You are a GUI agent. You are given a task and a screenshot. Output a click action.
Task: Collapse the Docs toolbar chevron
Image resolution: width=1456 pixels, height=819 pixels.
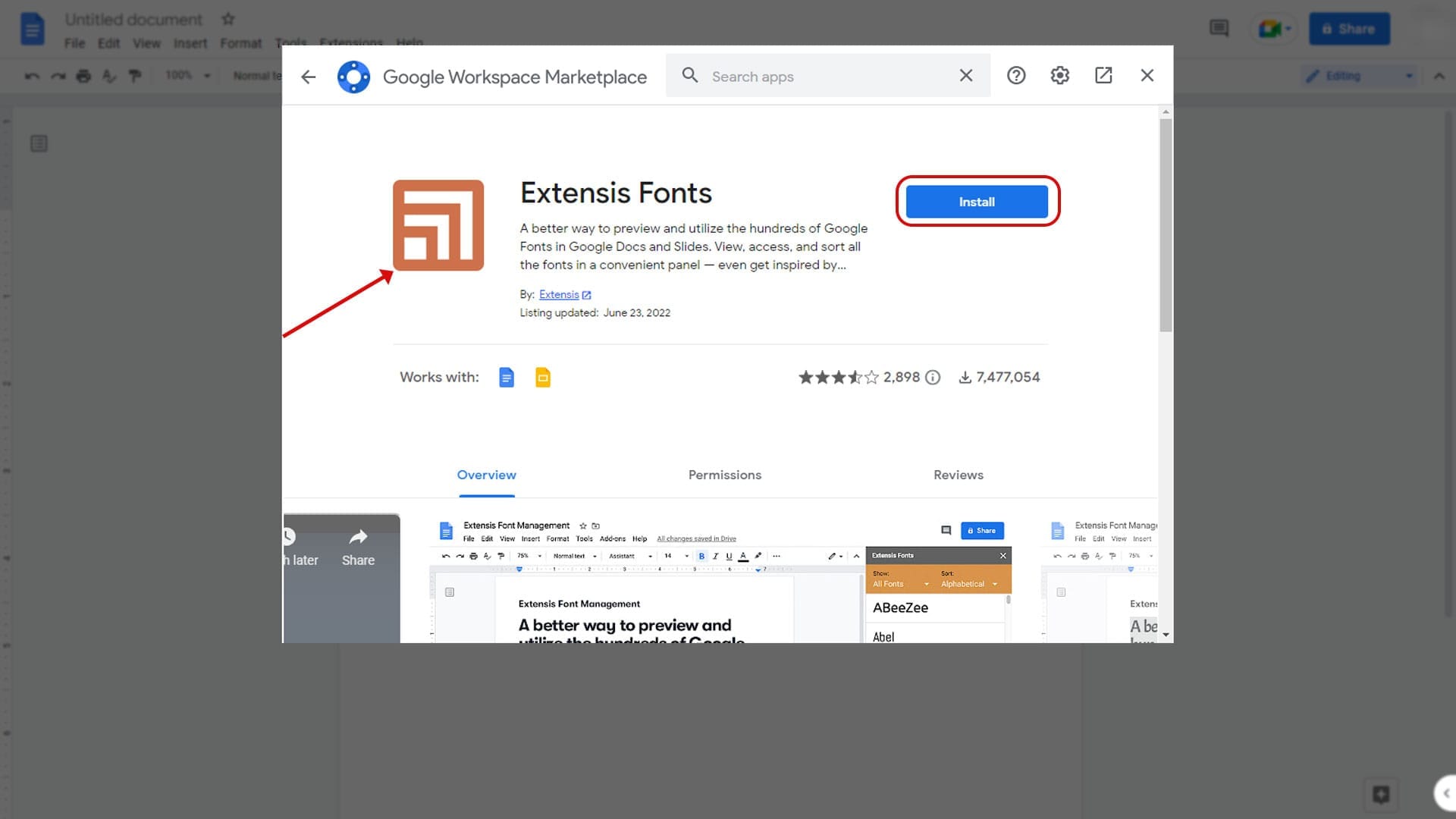(1439, 76)
